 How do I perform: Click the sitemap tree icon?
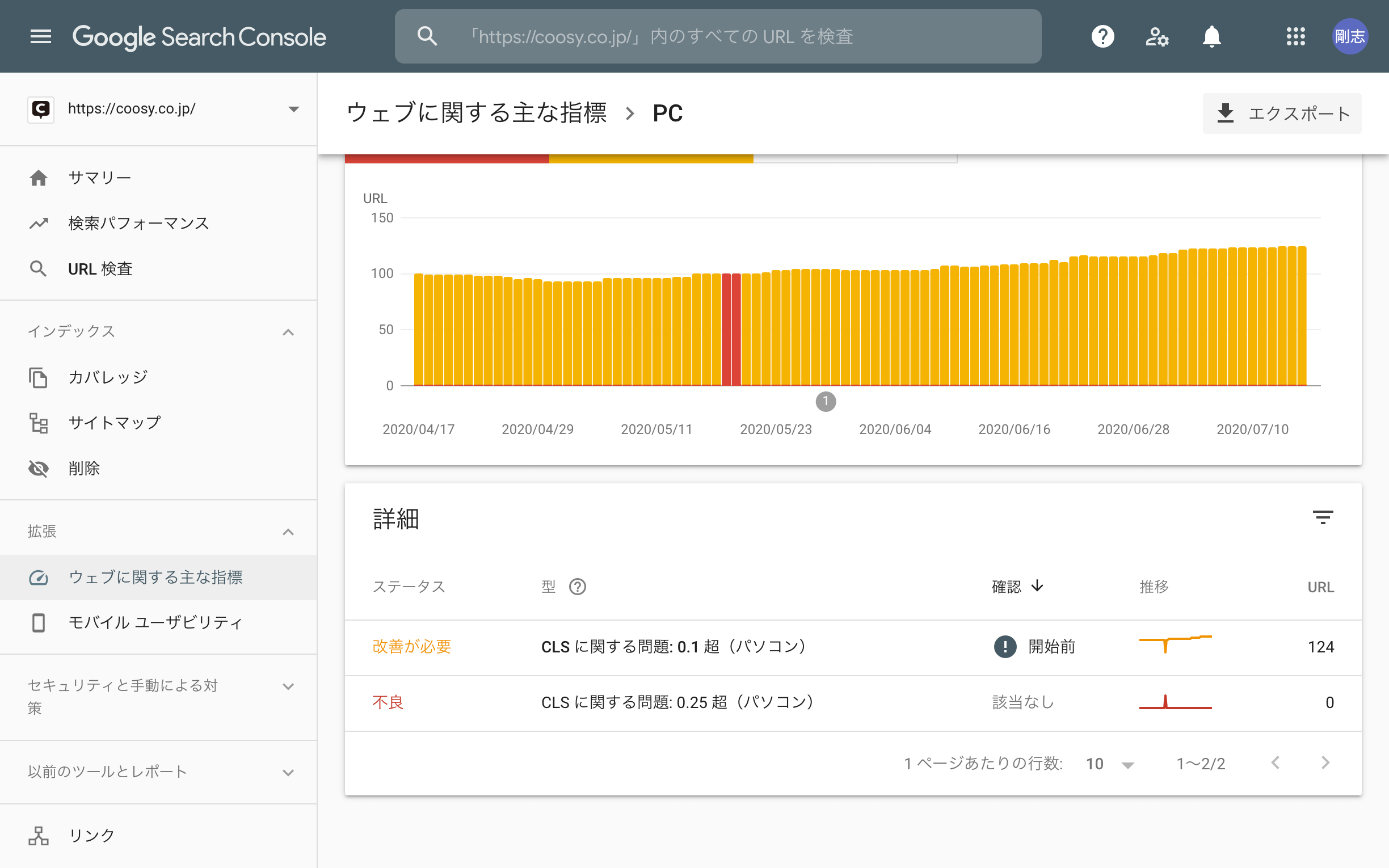39,423
